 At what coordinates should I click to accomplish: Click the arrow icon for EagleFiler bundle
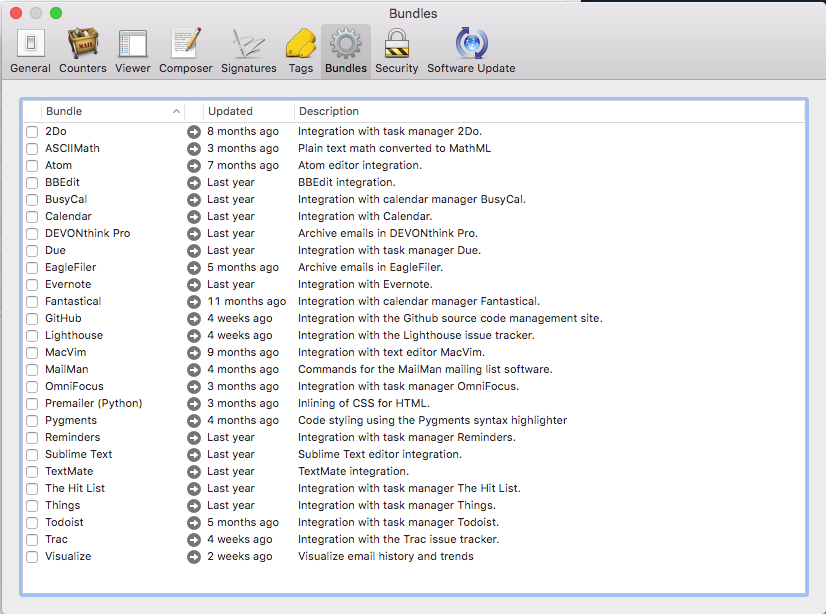point(194,268)
